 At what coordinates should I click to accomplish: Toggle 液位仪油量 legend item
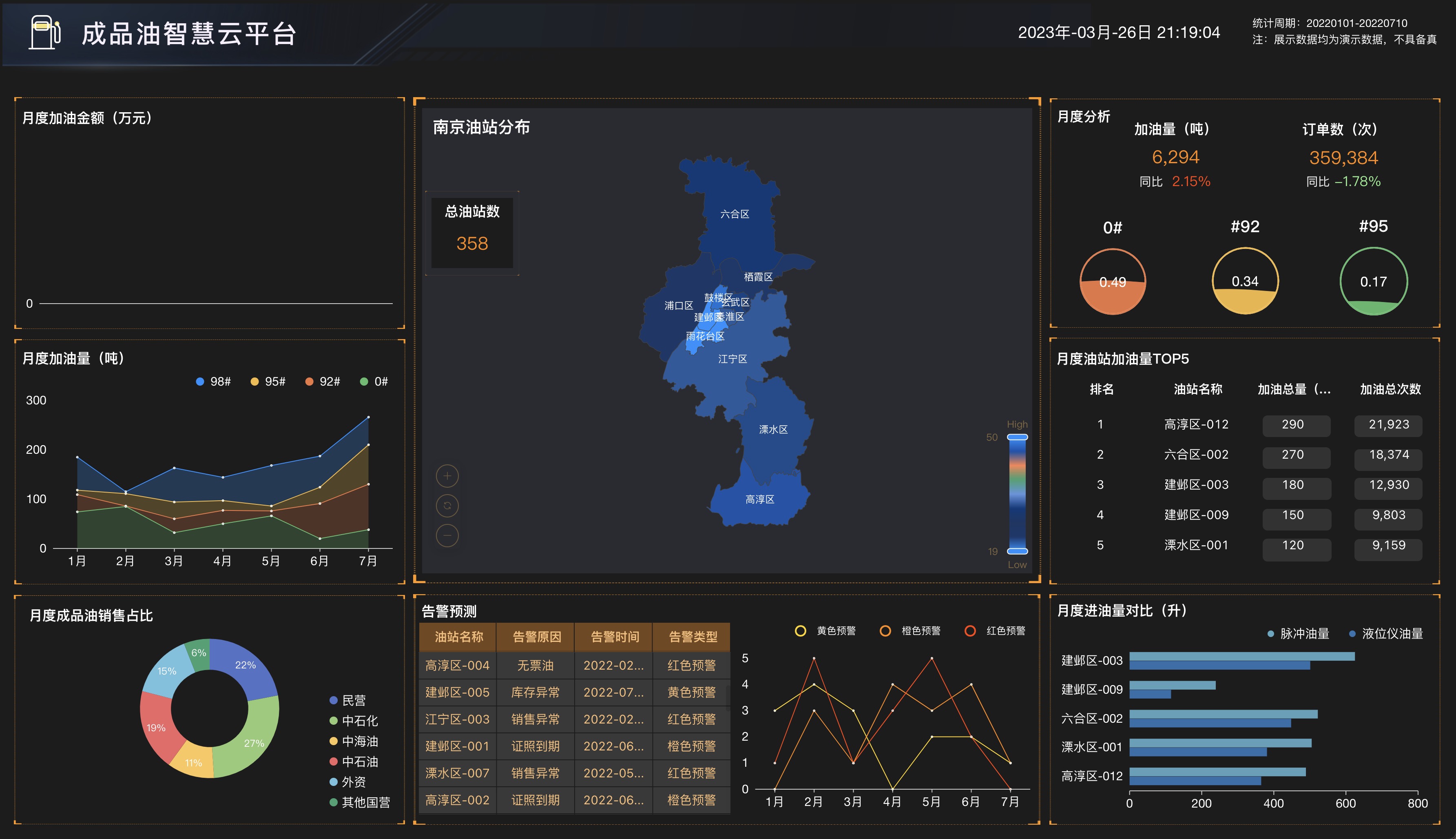click(1386, 634)
